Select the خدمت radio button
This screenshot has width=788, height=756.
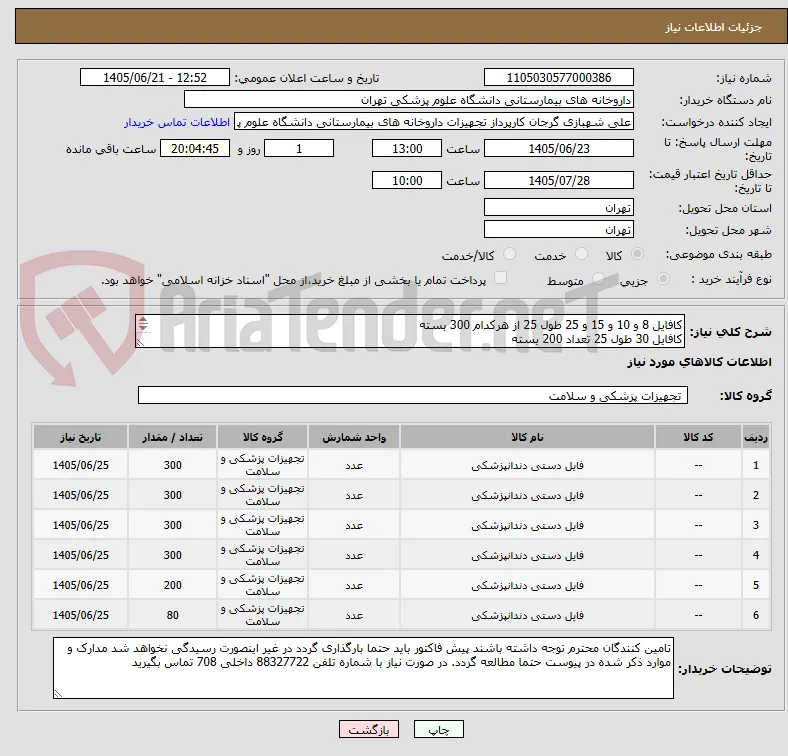pos(581,254)
